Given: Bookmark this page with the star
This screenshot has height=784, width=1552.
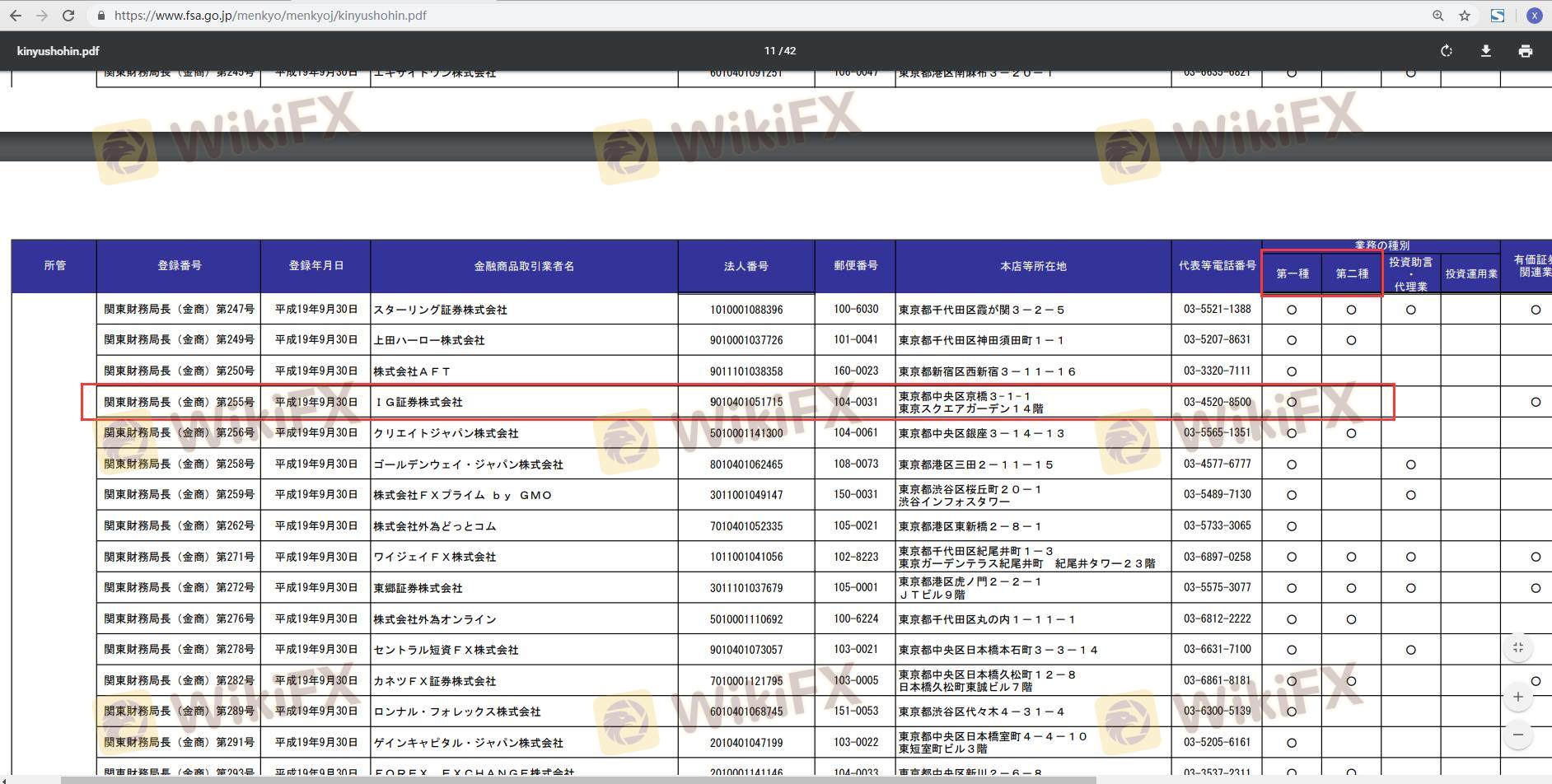Looking at the screenshot, I should (x=1464, y=16).
